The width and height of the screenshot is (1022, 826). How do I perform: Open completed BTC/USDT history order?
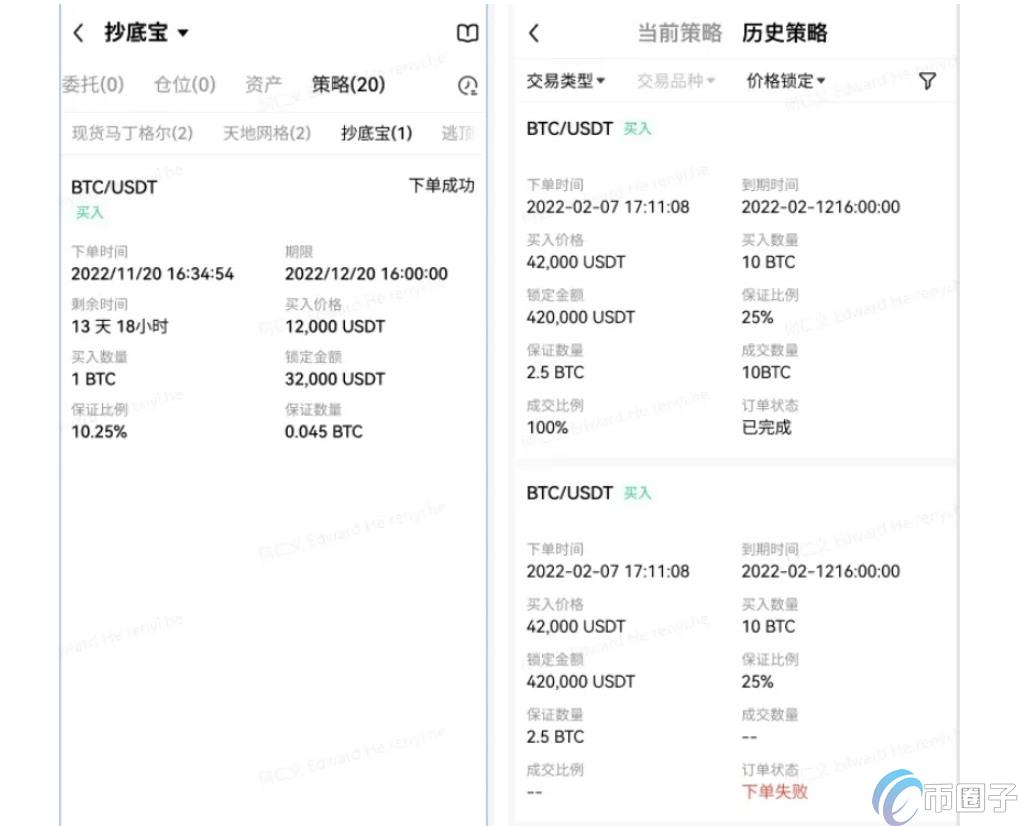click(736, 279)
